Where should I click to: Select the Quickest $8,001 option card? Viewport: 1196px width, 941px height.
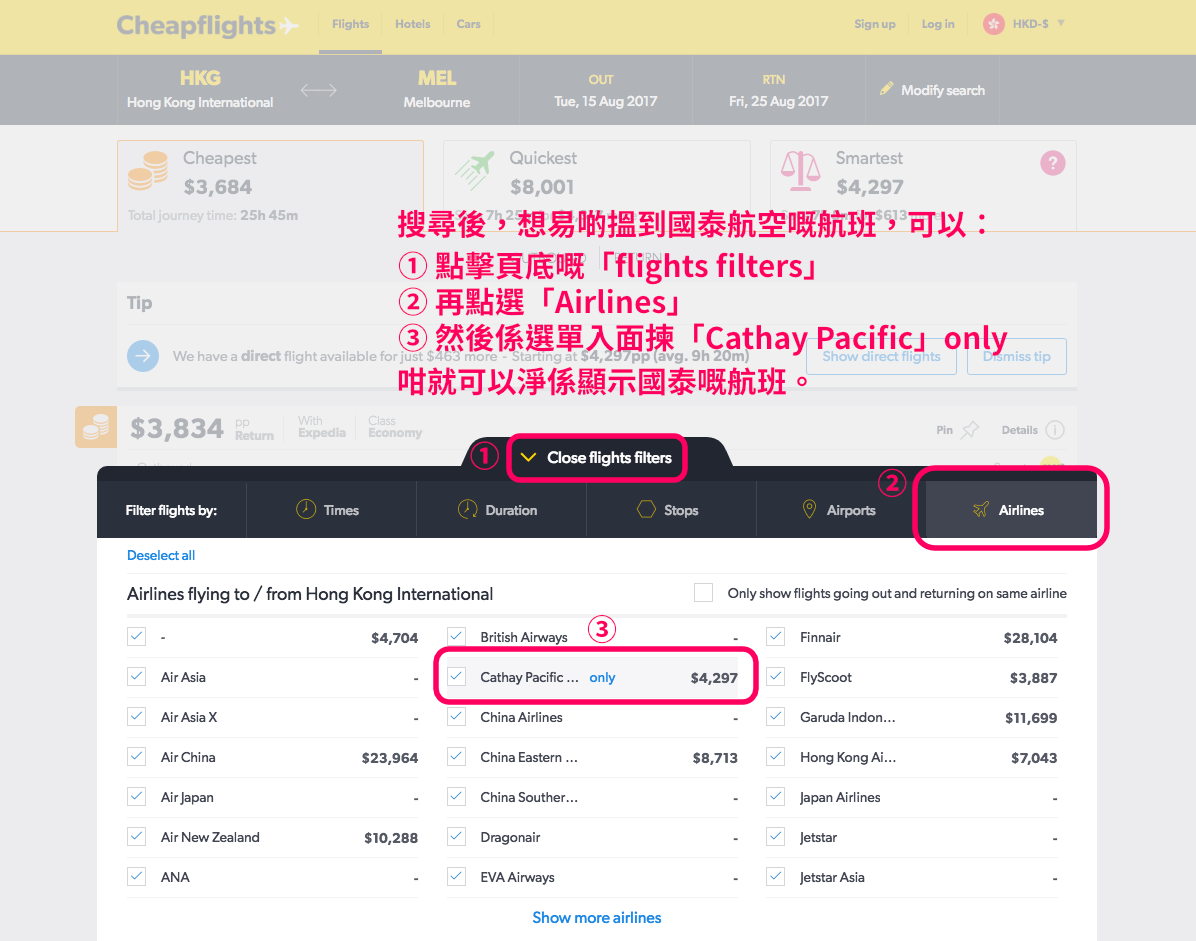[596, 185]
